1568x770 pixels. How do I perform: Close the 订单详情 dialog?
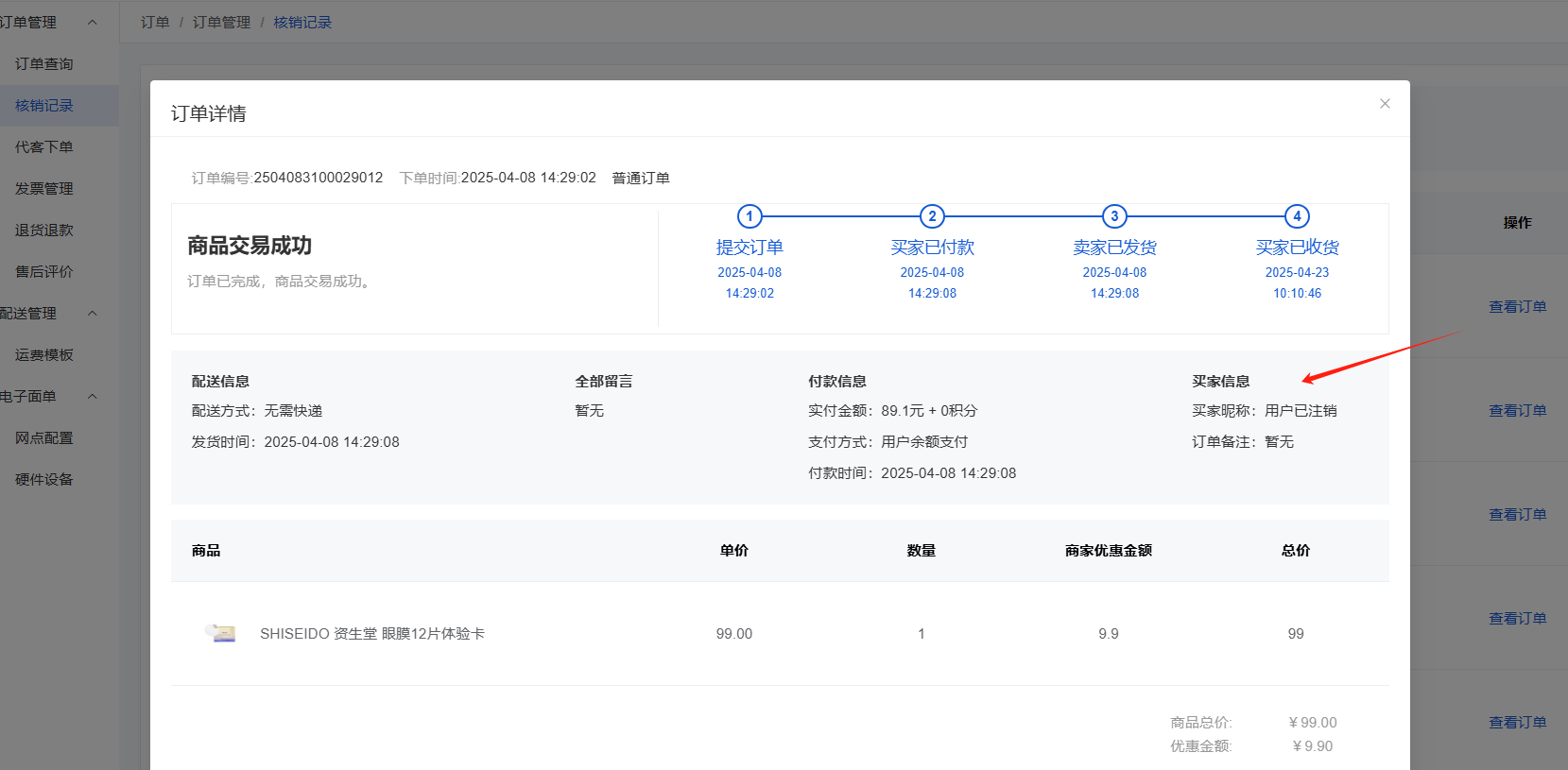(x=1385, y=104)
